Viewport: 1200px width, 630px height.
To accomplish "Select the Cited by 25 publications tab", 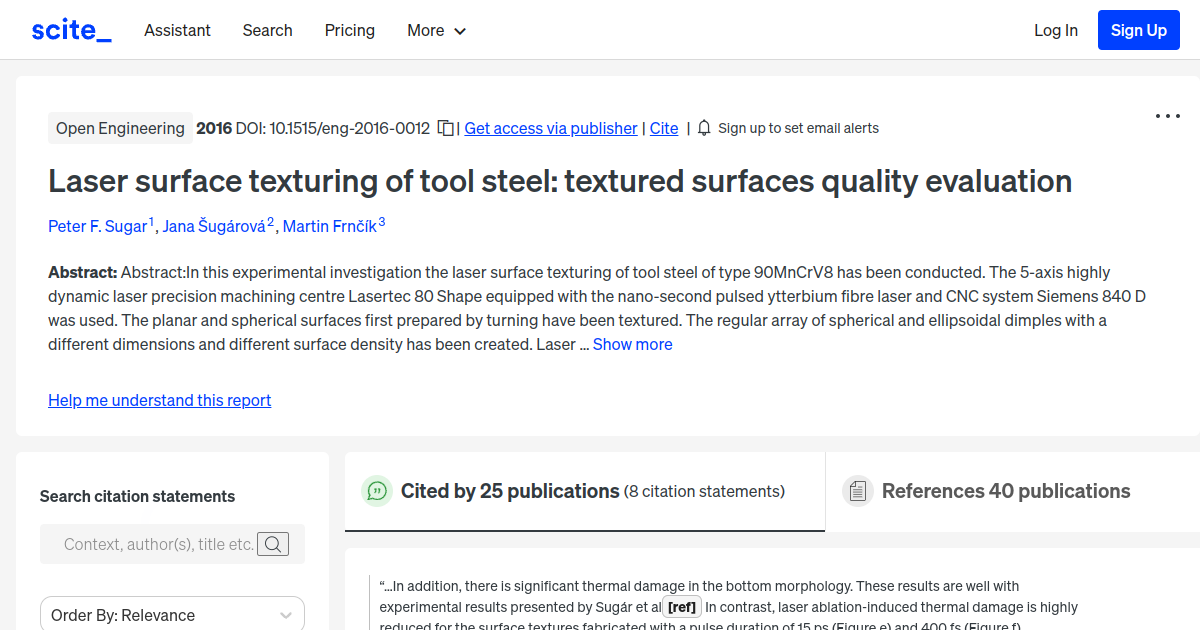I will click(x=510, y=491).
